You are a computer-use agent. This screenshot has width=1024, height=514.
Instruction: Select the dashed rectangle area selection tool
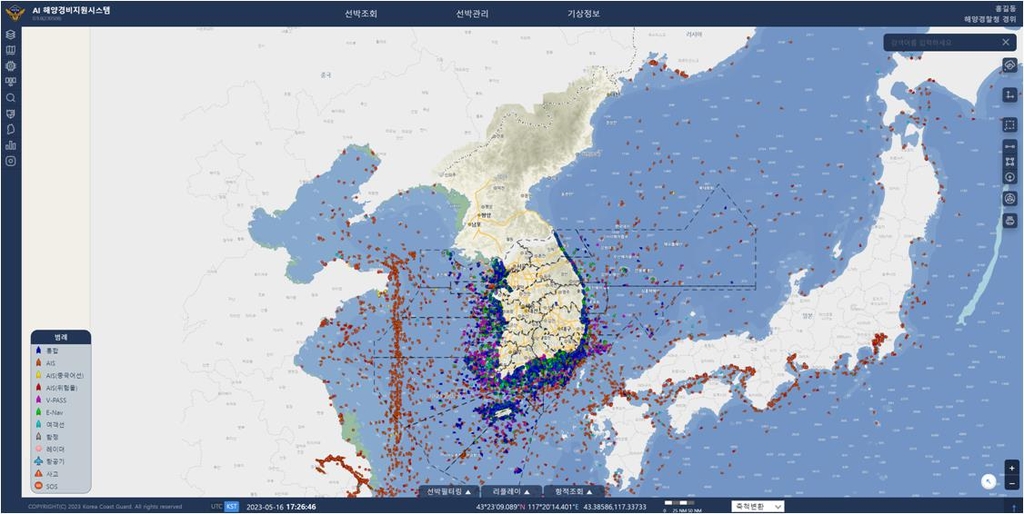pyautogui.click(x=1009, y=125)
